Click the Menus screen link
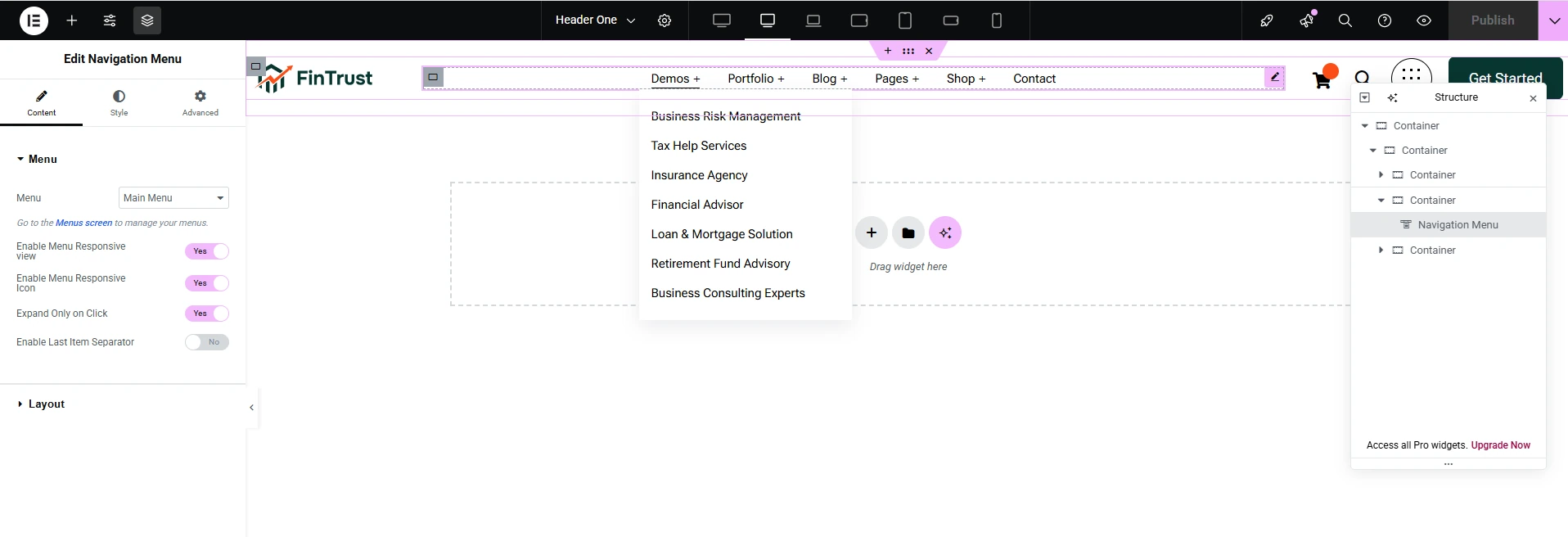 tap(83, 223)
